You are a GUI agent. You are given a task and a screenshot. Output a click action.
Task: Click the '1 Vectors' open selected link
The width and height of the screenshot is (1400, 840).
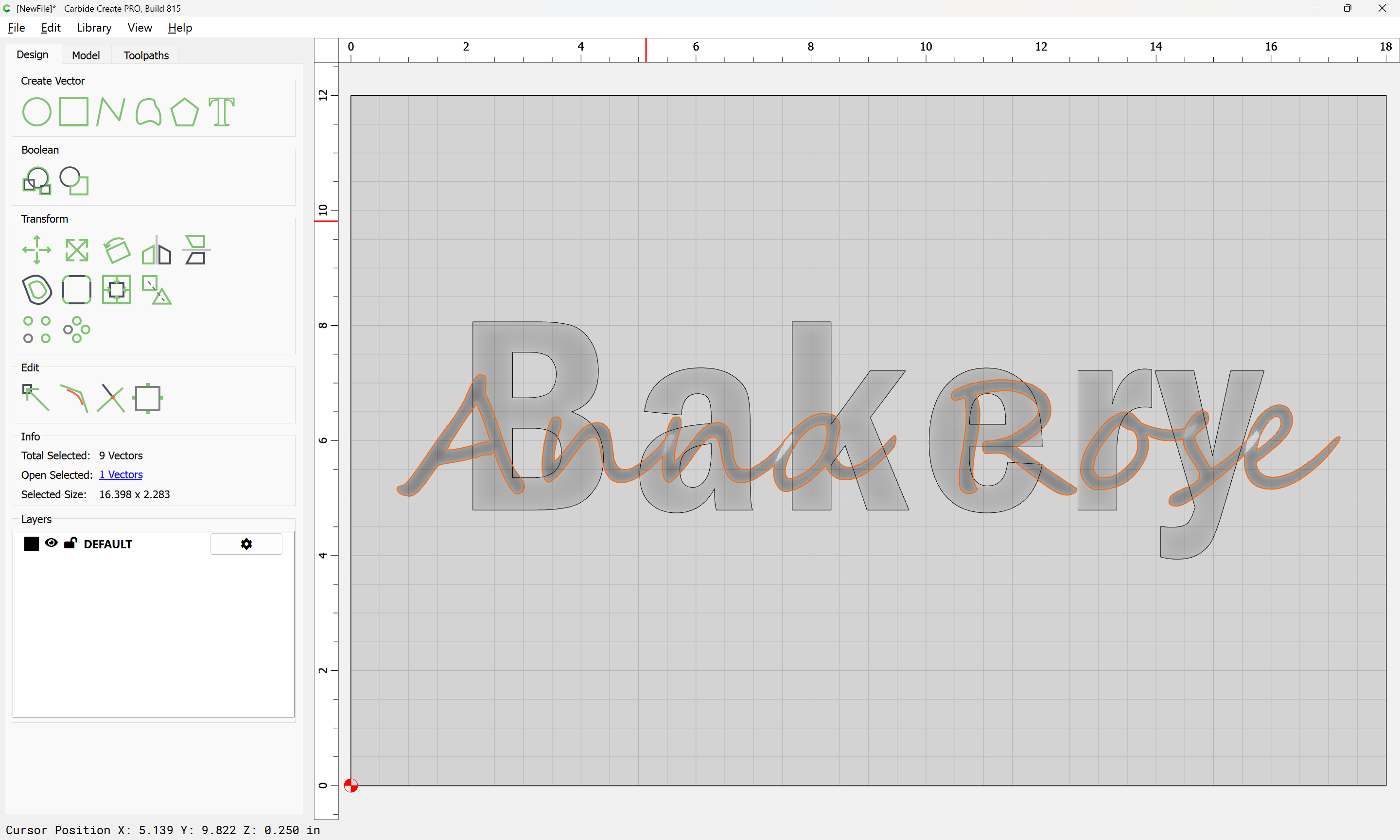pos(121,475)
